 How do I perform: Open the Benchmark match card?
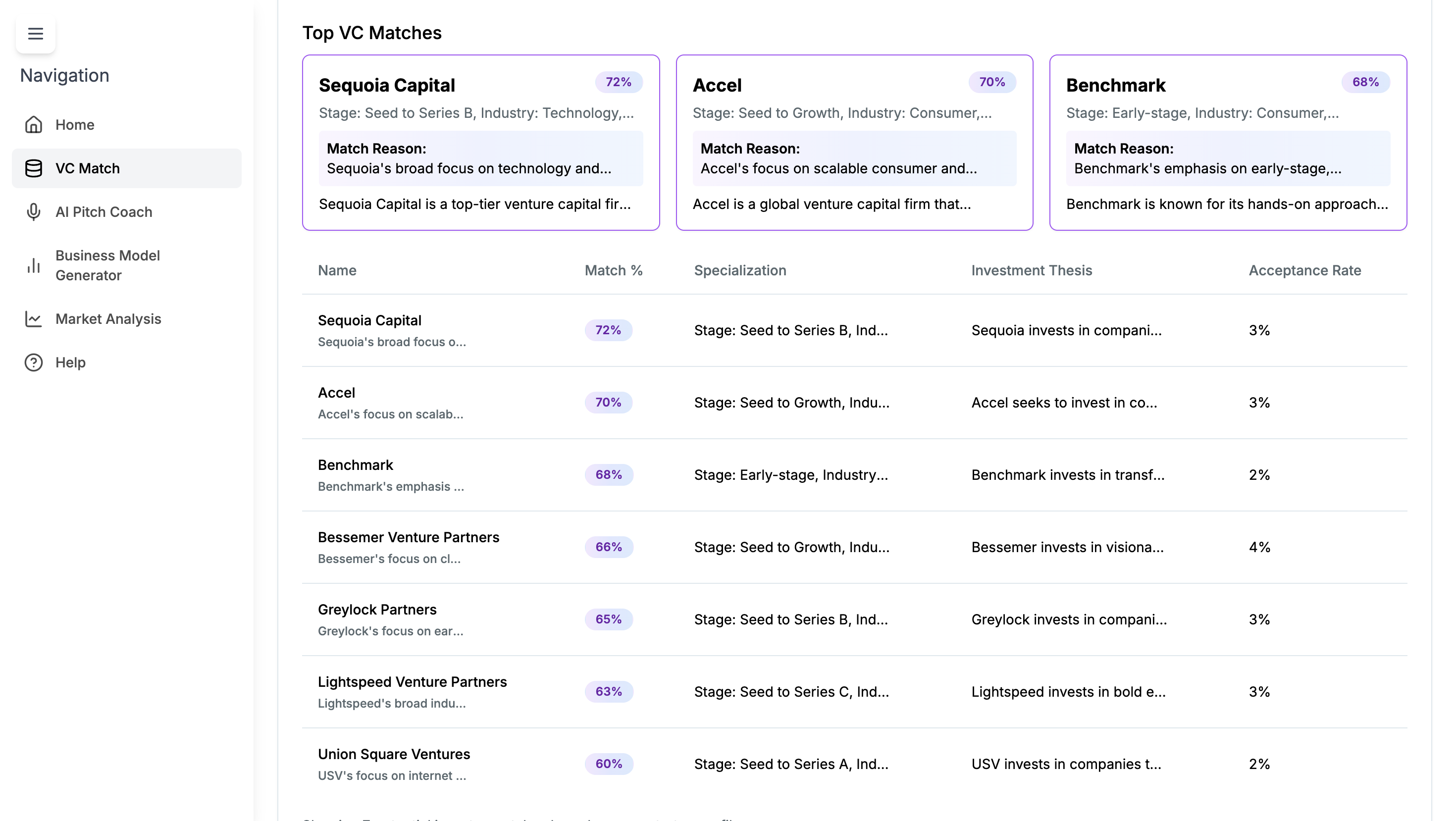point(1228,143)
